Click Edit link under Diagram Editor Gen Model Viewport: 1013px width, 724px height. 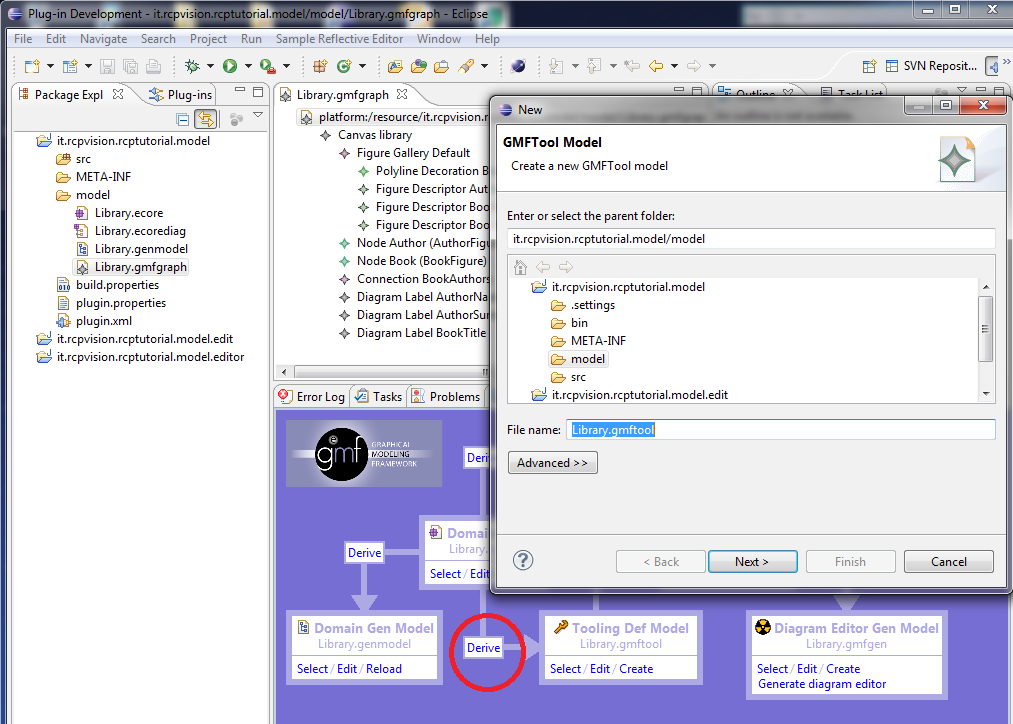click(807, 669)
